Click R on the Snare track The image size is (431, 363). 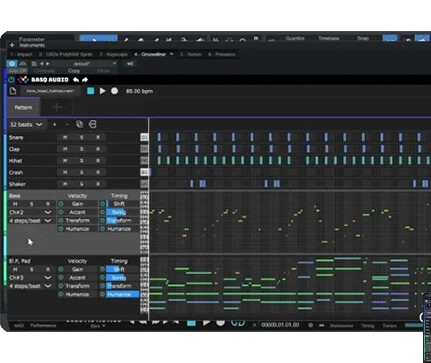98,137
